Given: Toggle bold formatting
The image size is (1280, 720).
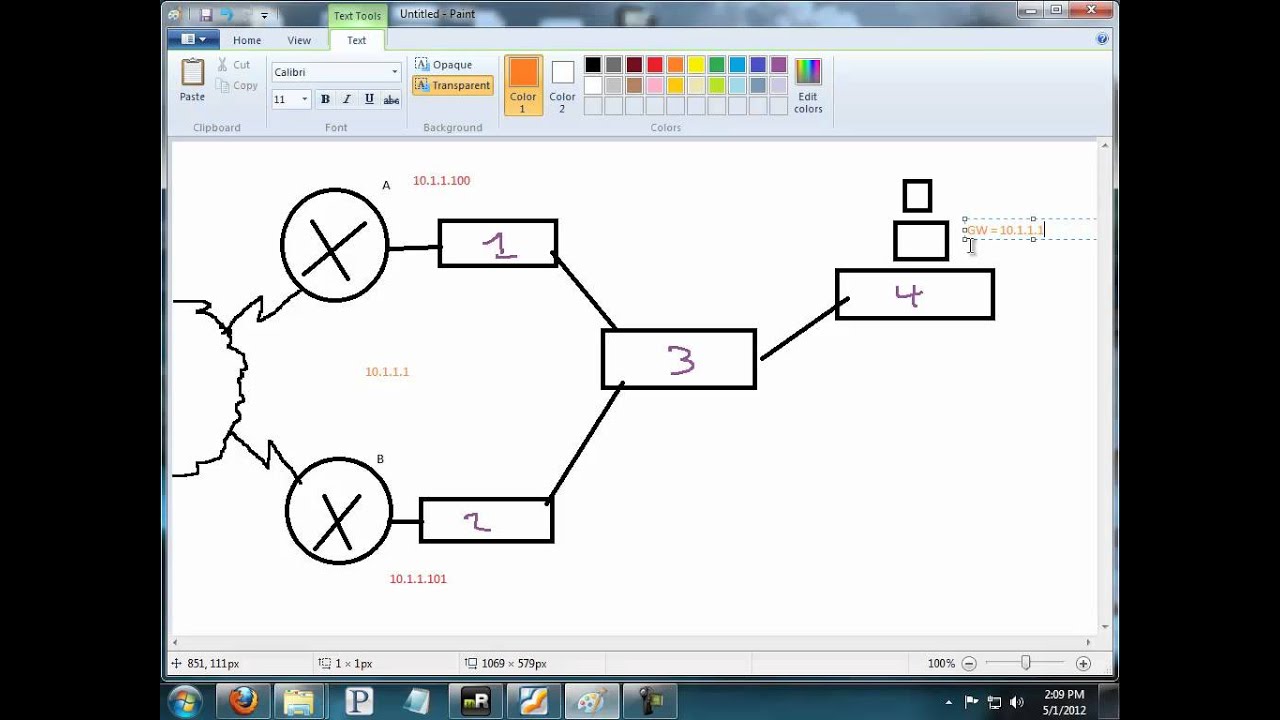Looking at the screenshot, I should coord(325,99).
